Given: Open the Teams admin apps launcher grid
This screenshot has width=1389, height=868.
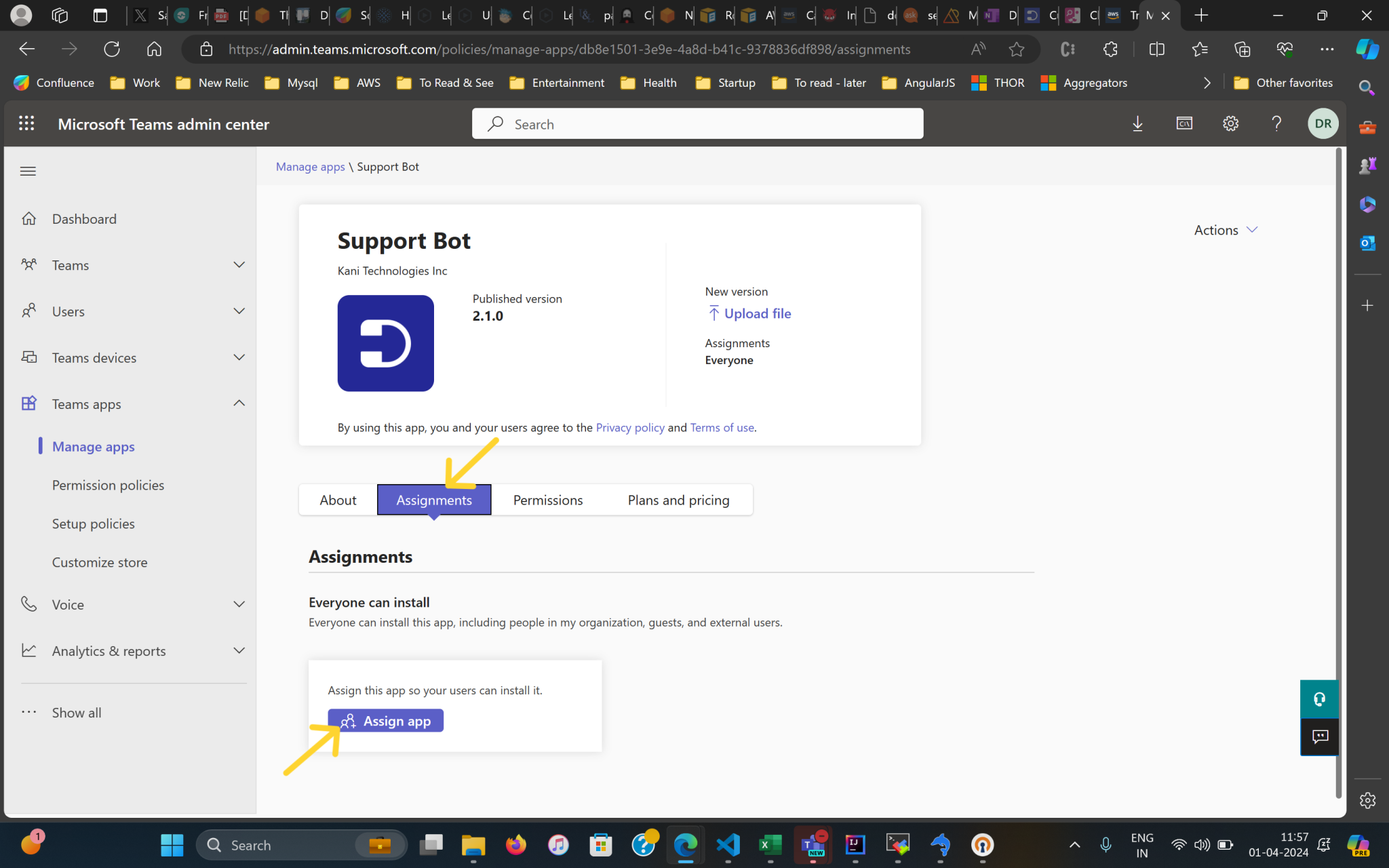Looking at the screenshot, I should 26,123.
